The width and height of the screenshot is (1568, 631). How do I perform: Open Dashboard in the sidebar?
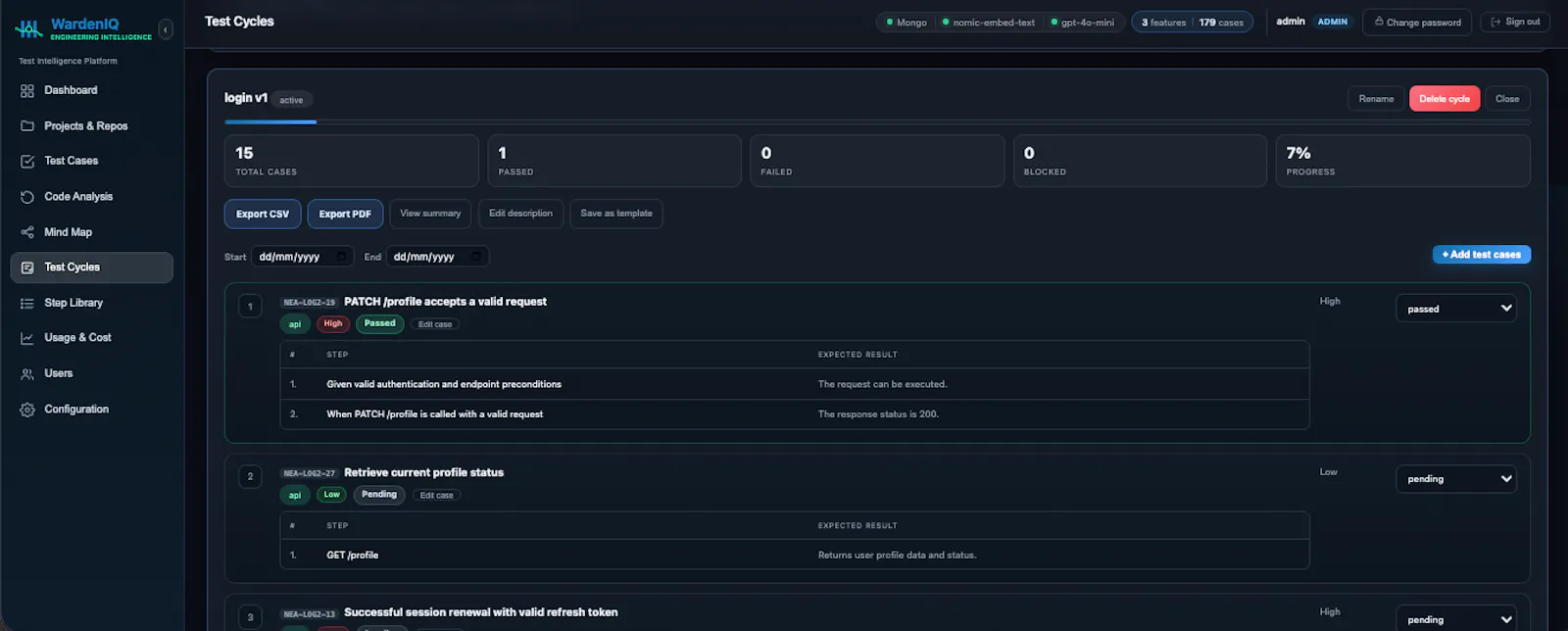click(92, 90)
